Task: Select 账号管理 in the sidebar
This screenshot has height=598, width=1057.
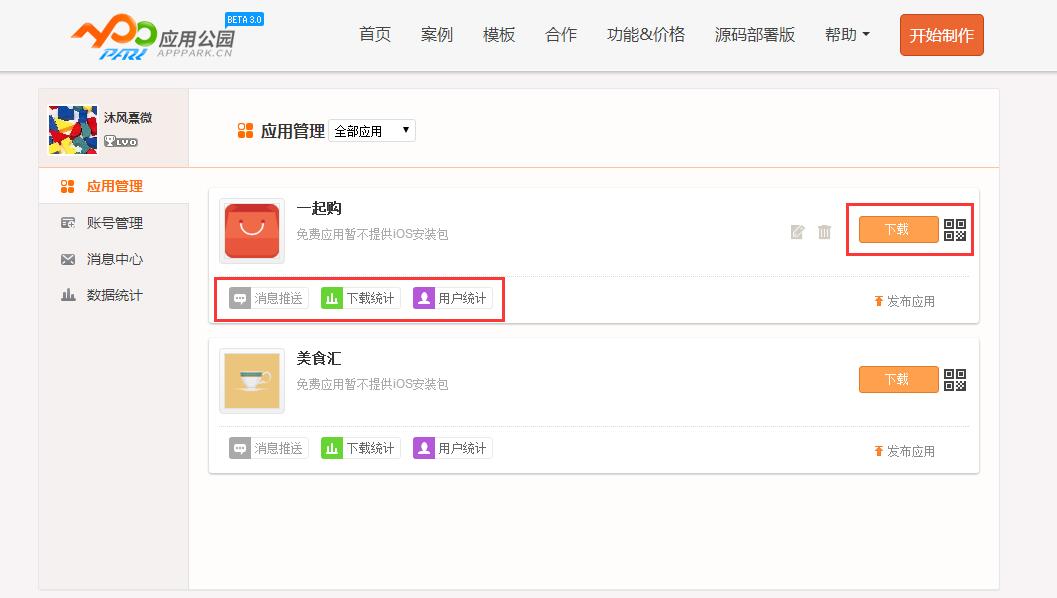Action: click(x=114, y=223)
